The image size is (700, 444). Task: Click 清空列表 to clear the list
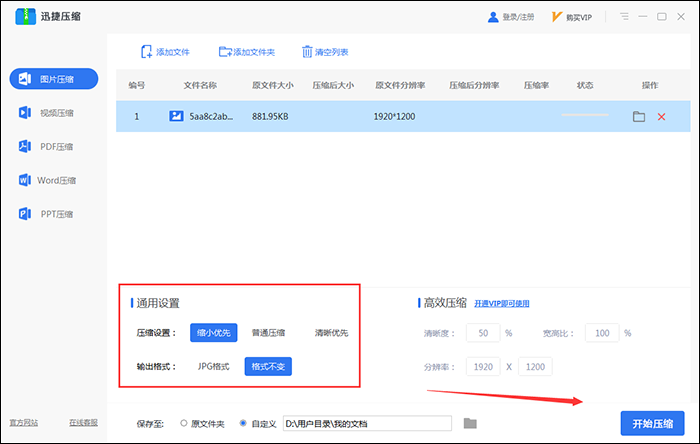325,52
